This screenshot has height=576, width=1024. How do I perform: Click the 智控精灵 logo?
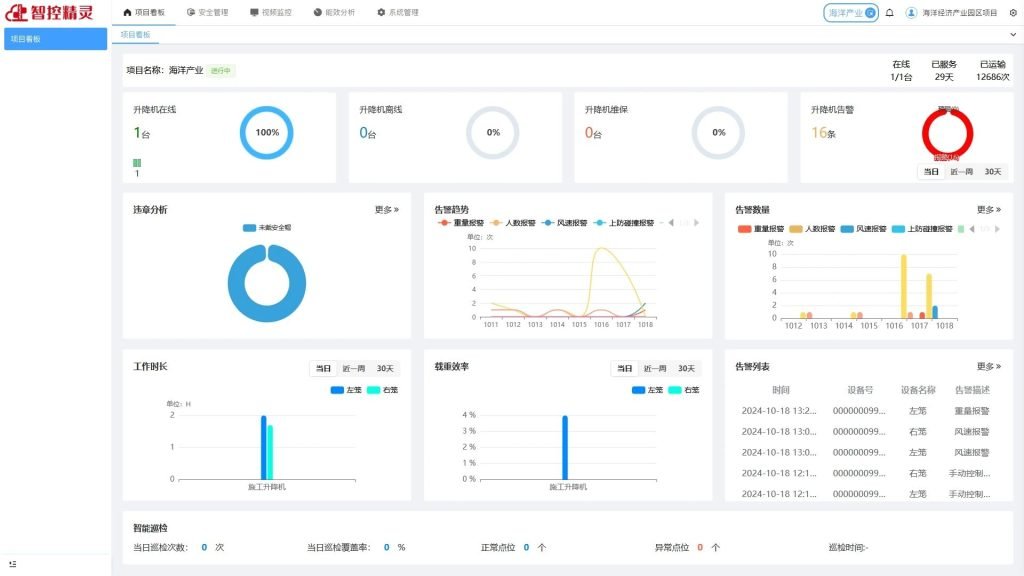pos(50,13)
